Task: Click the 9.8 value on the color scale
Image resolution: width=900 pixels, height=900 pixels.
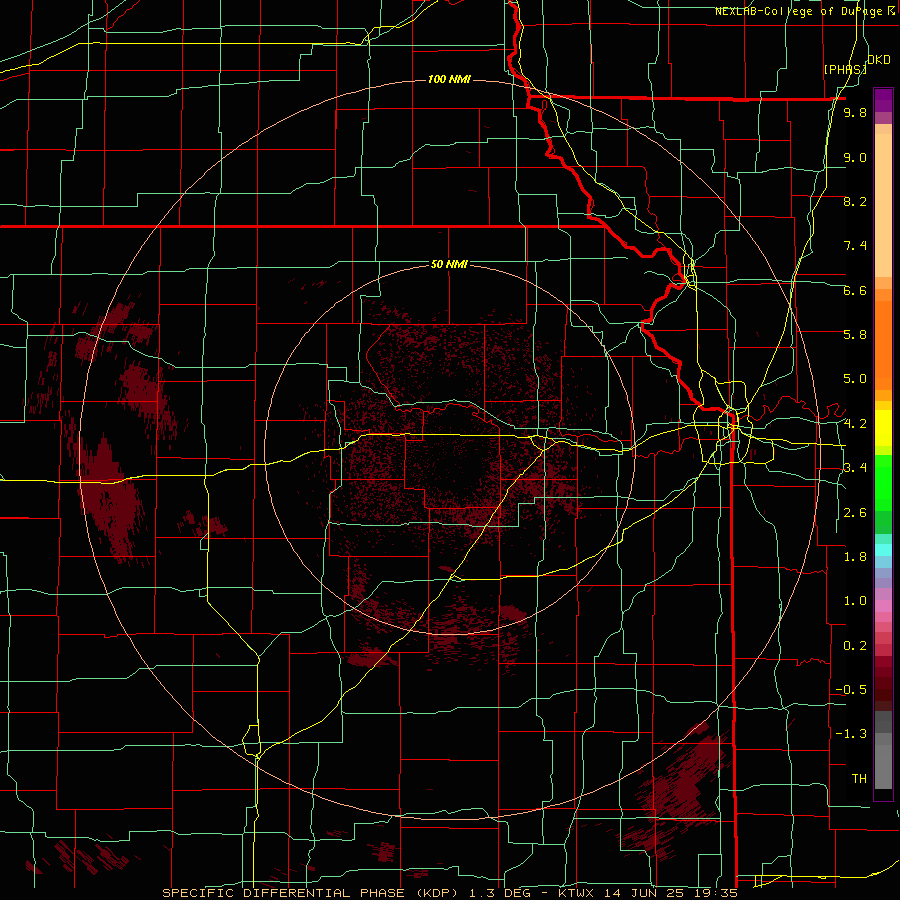Action: (855, 113)
